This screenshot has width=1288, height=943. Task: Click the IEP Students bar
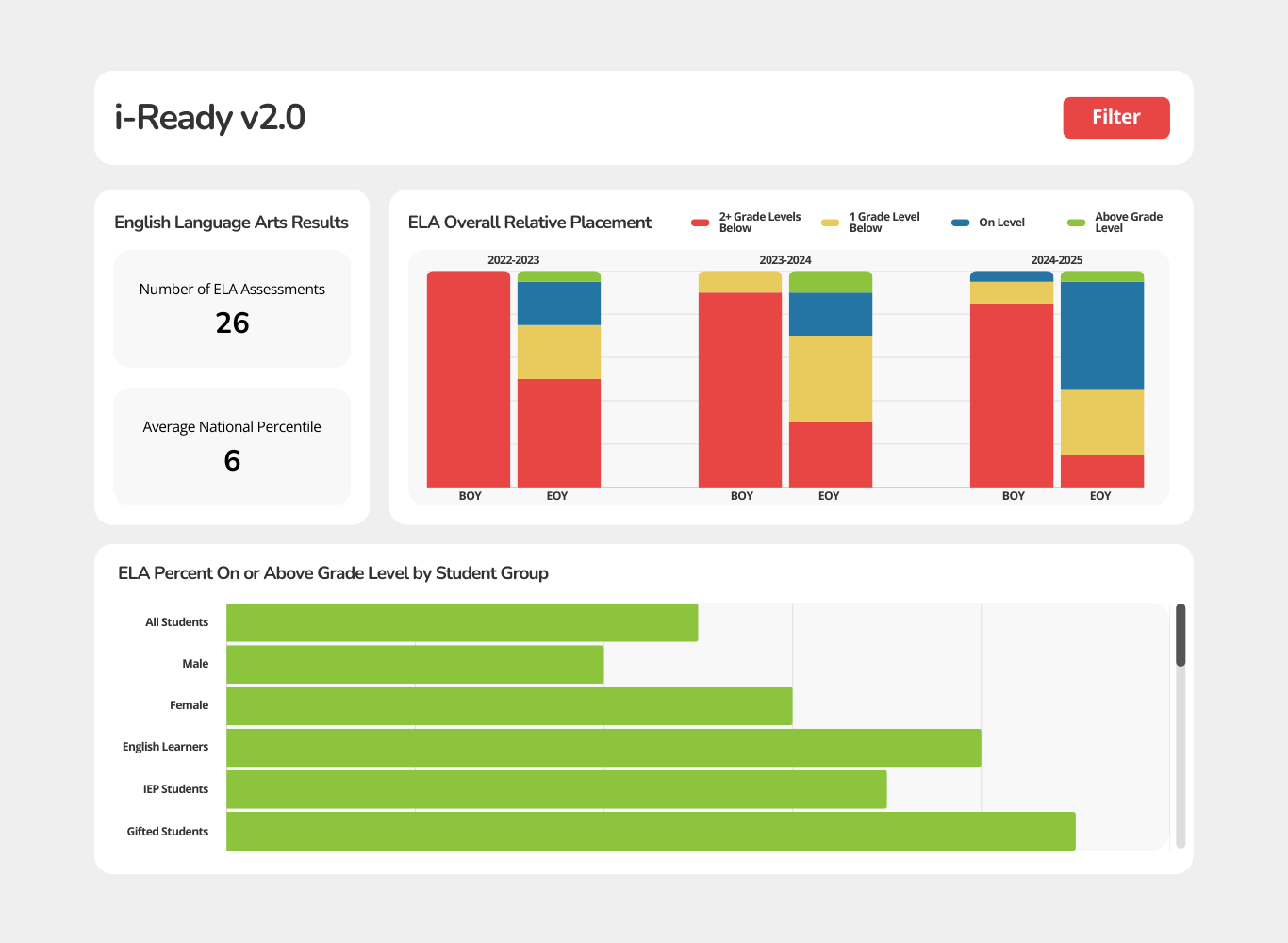[x=556, y=789]
